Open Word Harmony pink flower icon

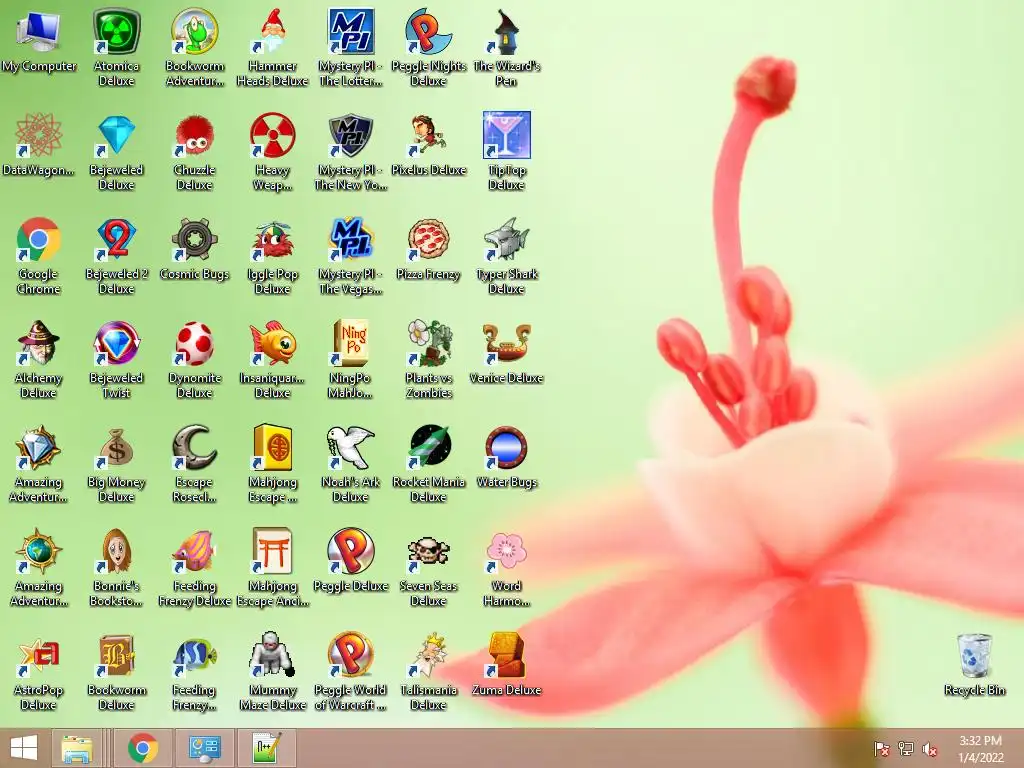(506, 552)
